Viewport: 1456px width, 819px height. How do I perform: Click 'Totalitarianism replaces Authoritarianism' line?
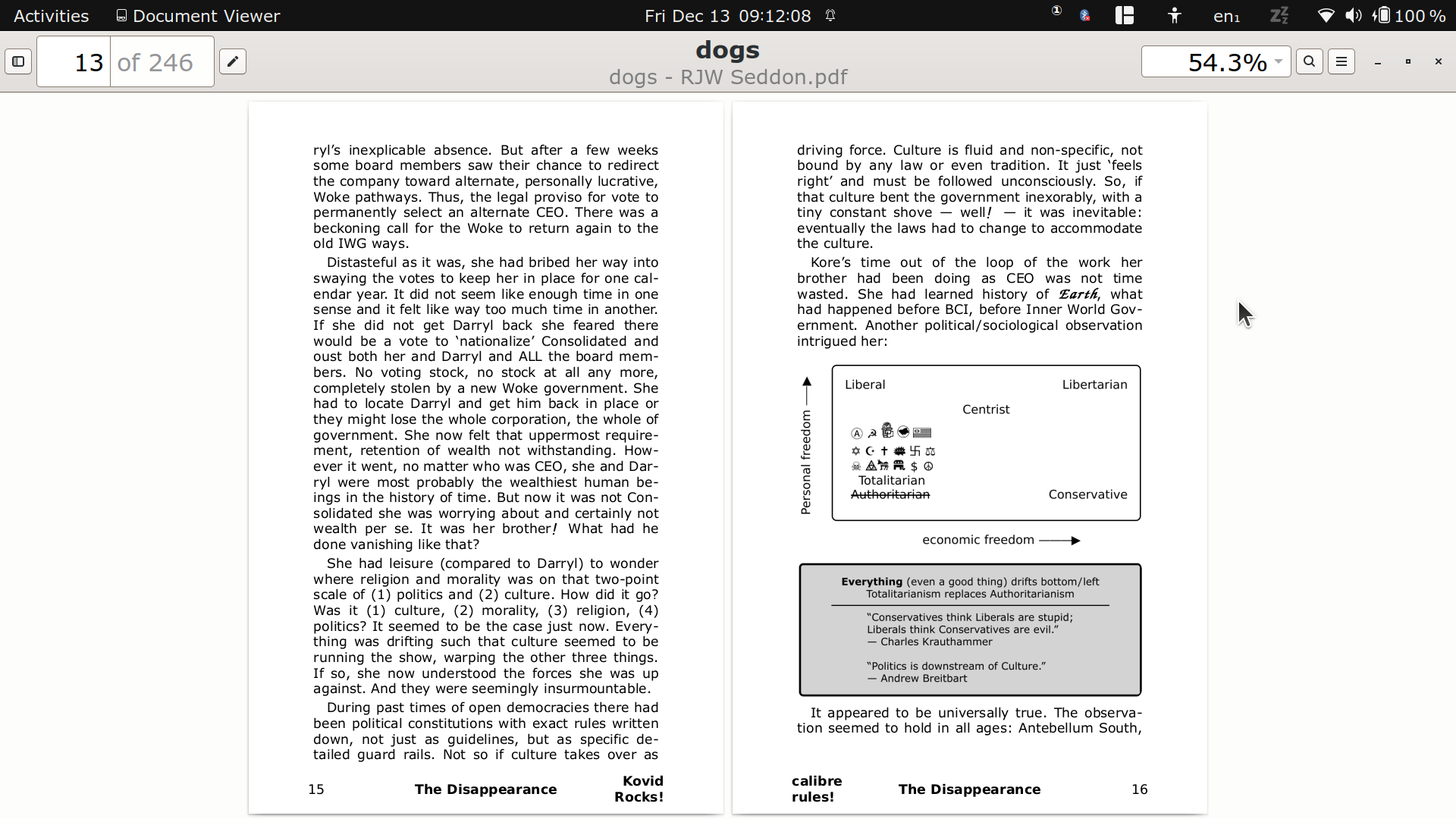point(970,595)
